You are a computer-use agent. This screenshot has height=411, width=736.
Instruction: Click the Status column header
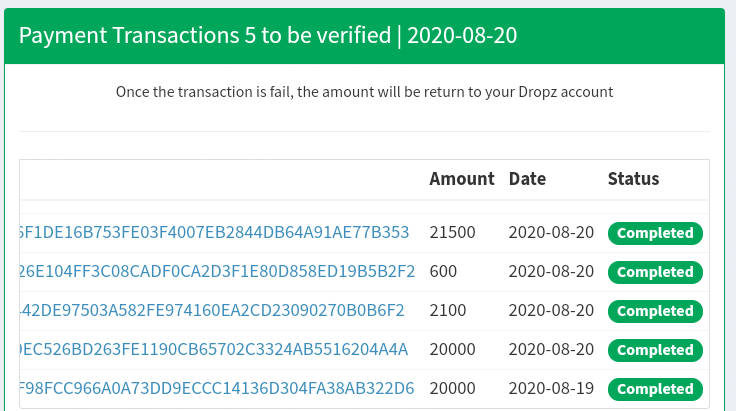pyautogui.click(x=633, y=179)
